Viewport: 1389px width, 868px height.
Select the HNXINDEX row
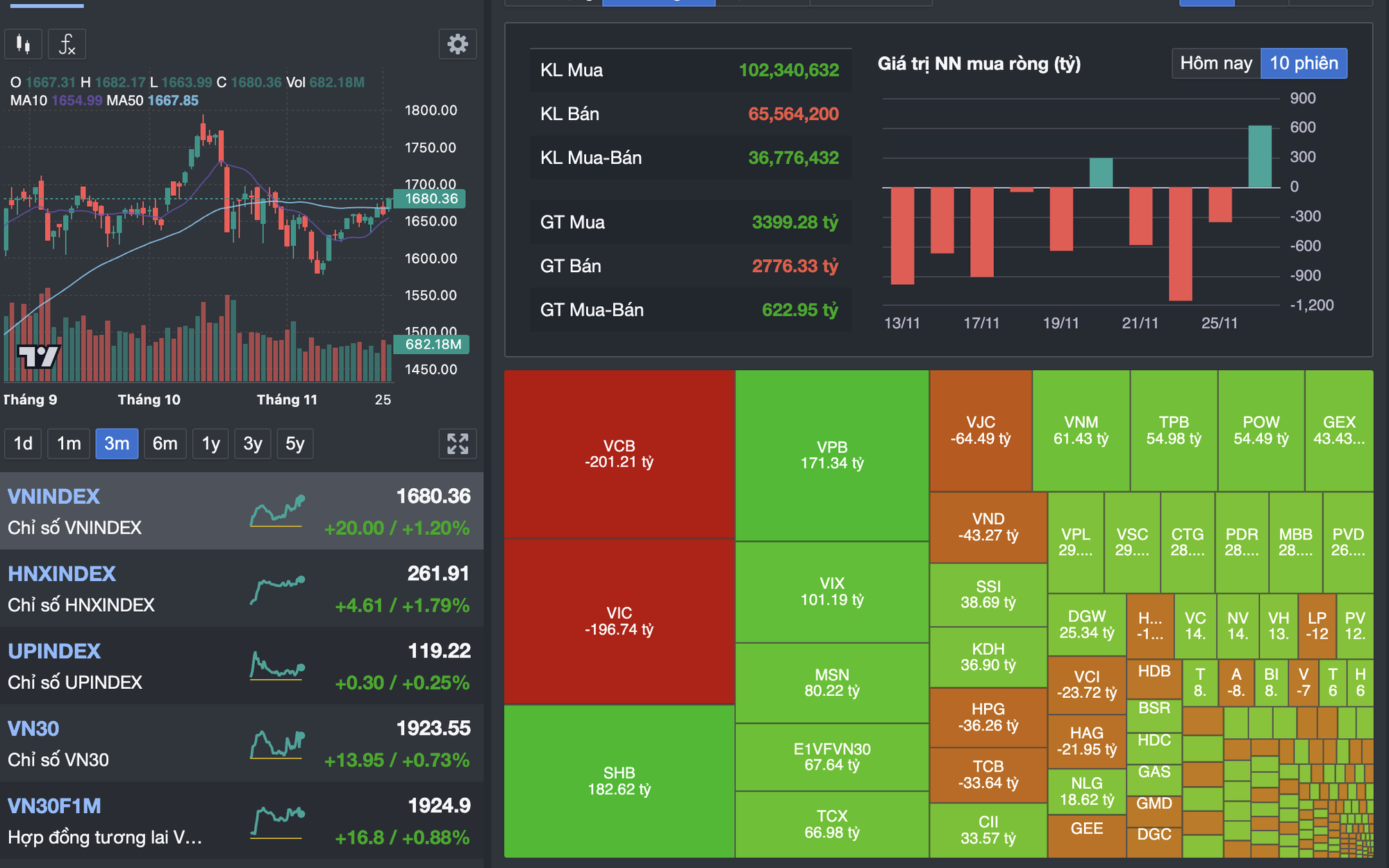[242, 588]
